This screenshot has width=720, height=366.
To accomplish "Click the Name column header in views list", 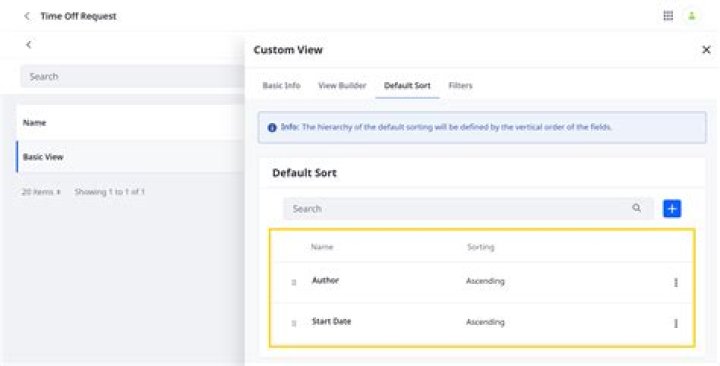I will 34,123.
